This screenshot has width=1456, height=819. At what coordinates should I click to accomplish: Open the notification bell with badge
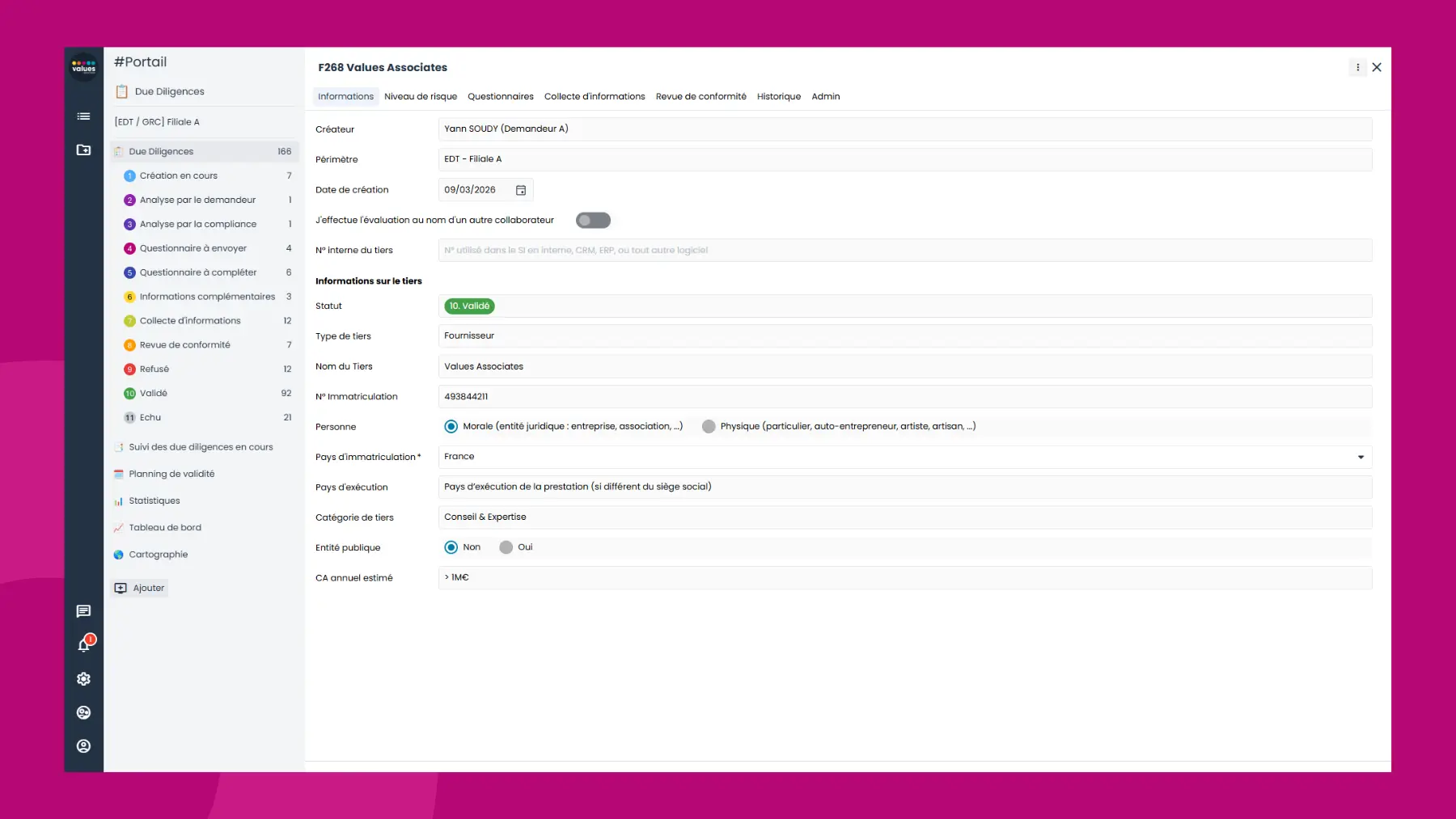click(x=83, y=645)
